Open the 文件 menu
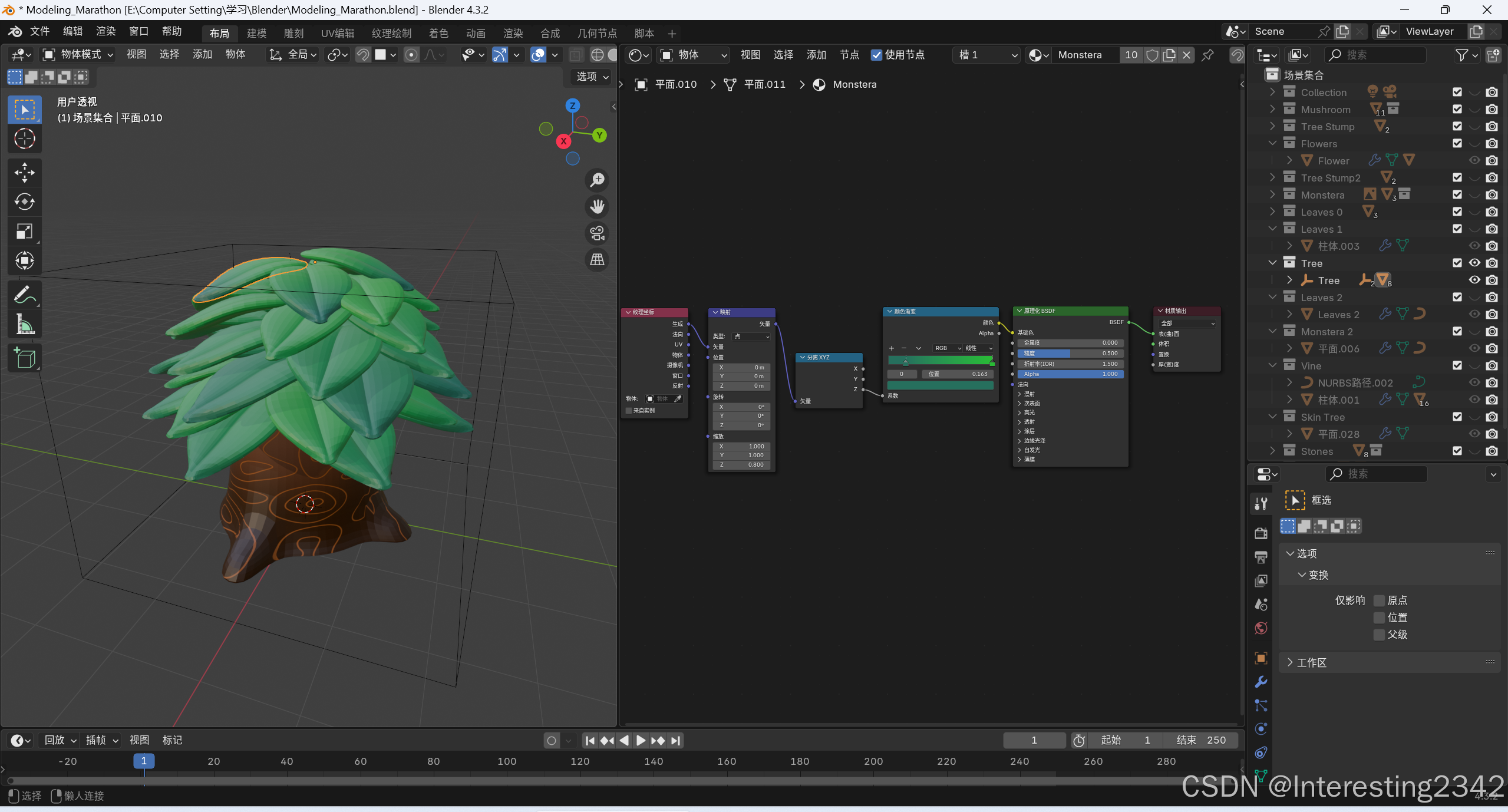Viewport: 1508px width, 812px height. (x=39, y=31)
